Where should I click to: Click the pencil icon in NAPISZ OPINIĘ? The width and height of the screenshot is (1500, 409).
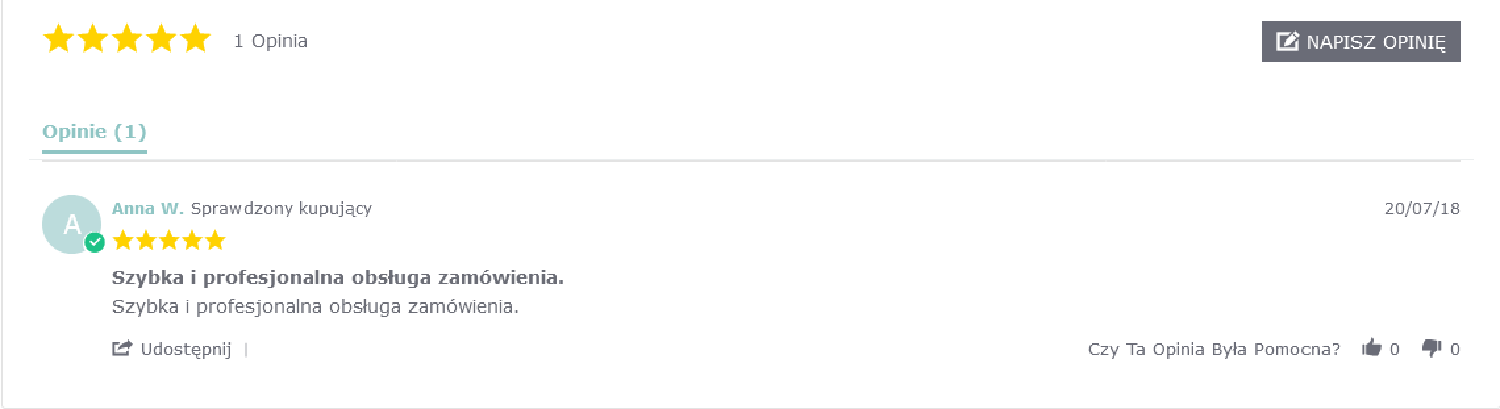click(x=1288, y=42)
